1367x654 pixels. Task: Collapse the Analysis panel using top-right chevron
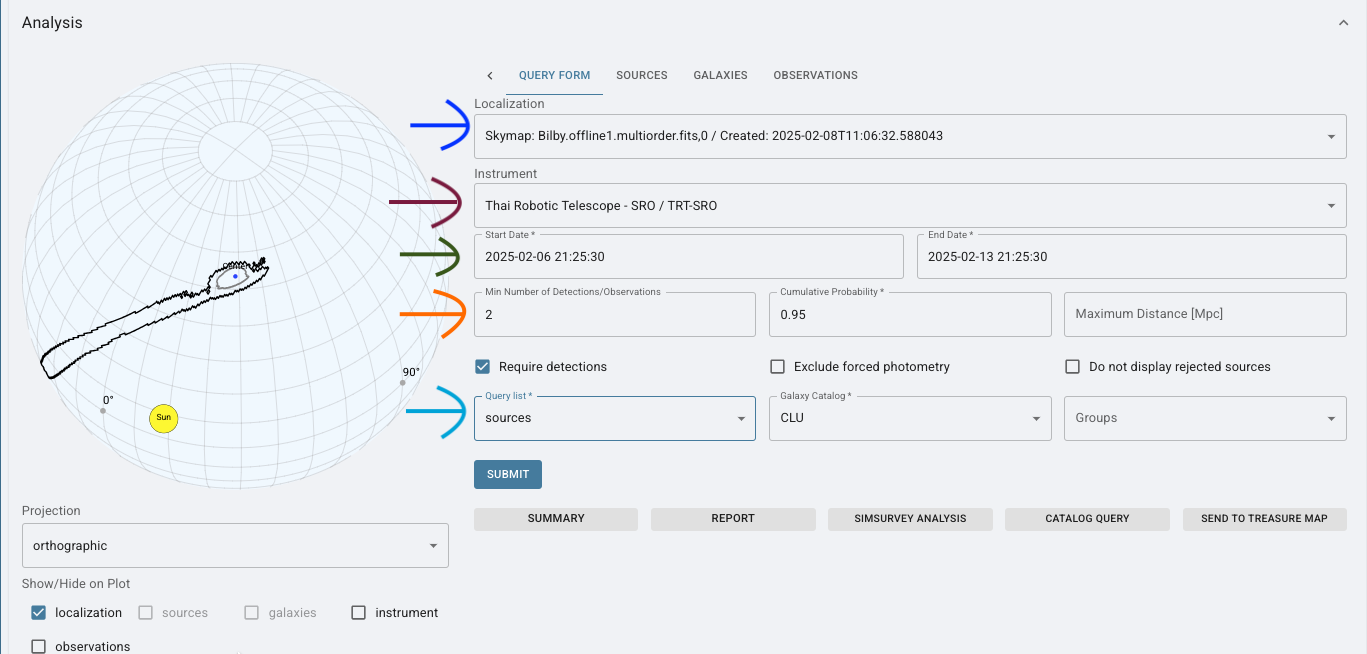tap(1342, 23)
